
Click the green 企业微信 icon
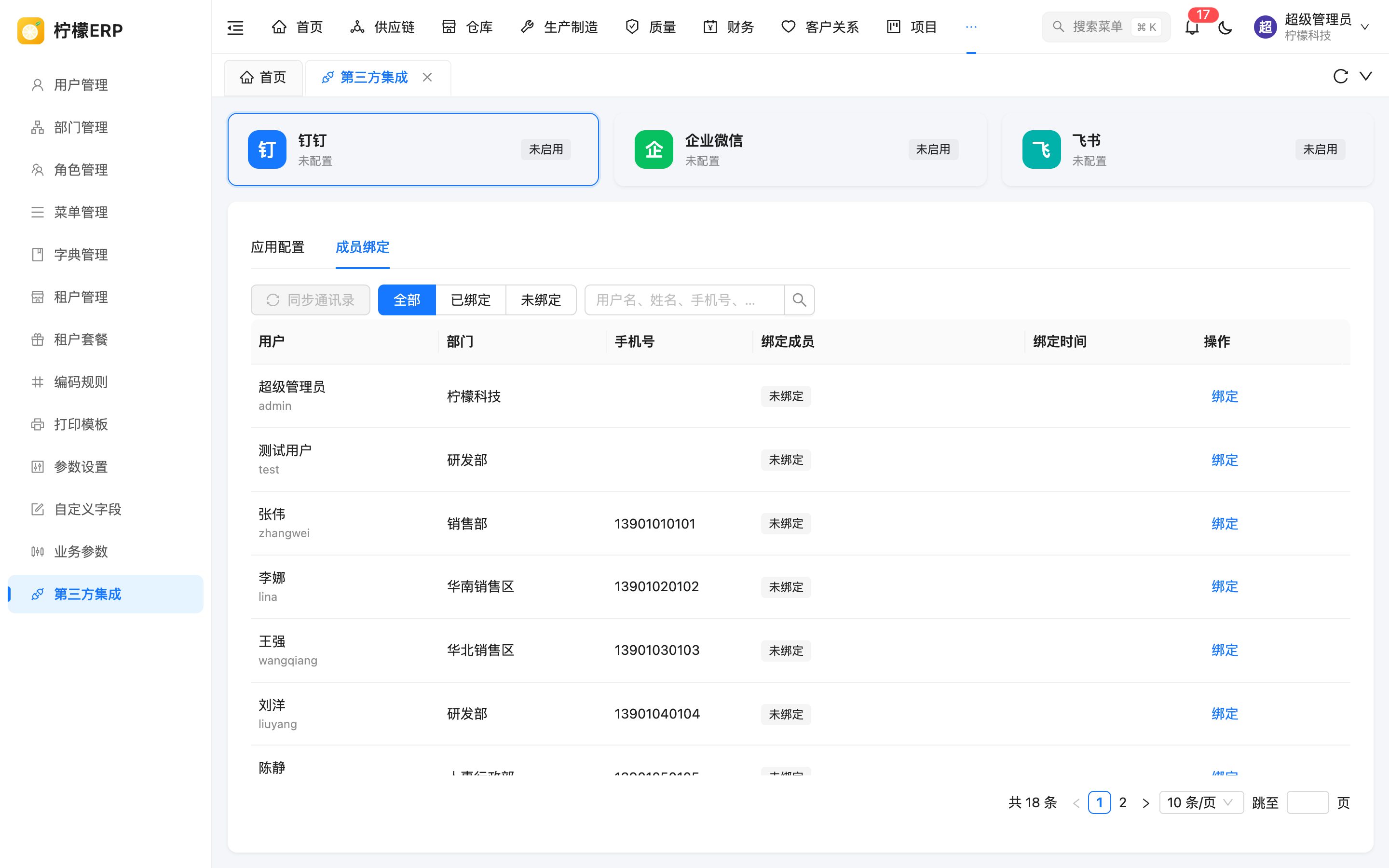654,149
